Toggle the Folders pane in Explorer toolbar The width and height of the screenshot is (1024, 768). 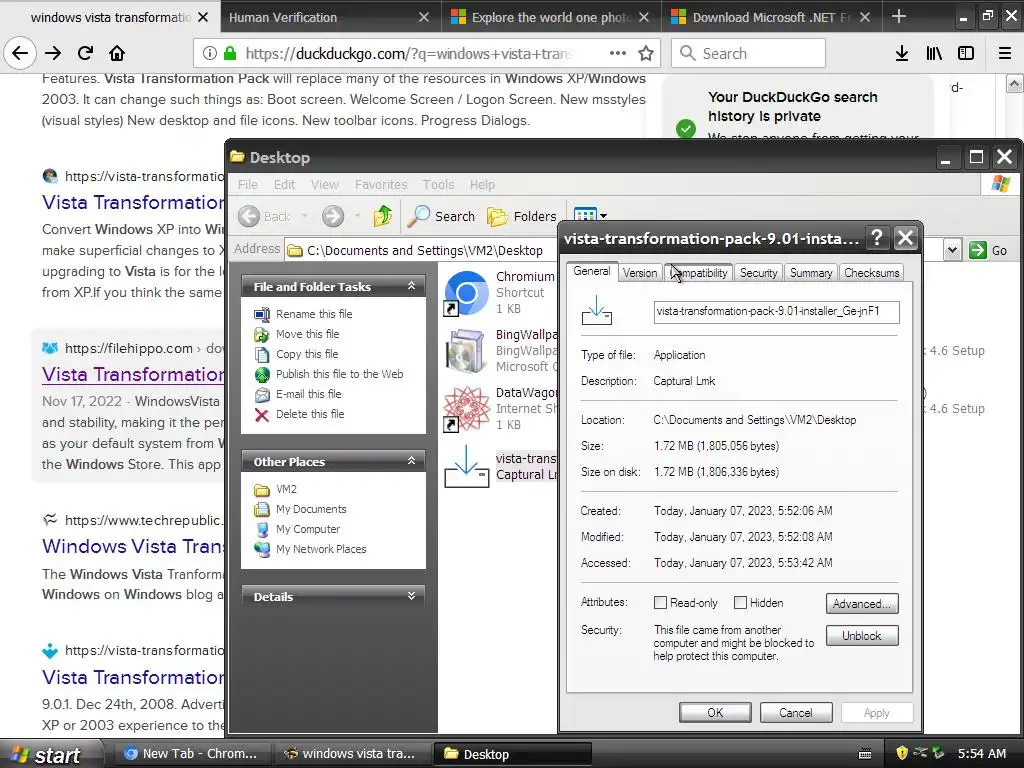click(522, 216)
